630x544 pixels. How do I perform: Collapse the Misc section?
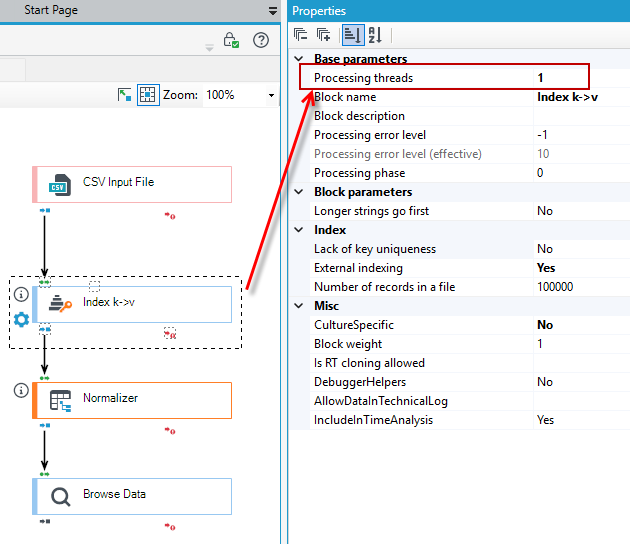[x=299, y=306]
